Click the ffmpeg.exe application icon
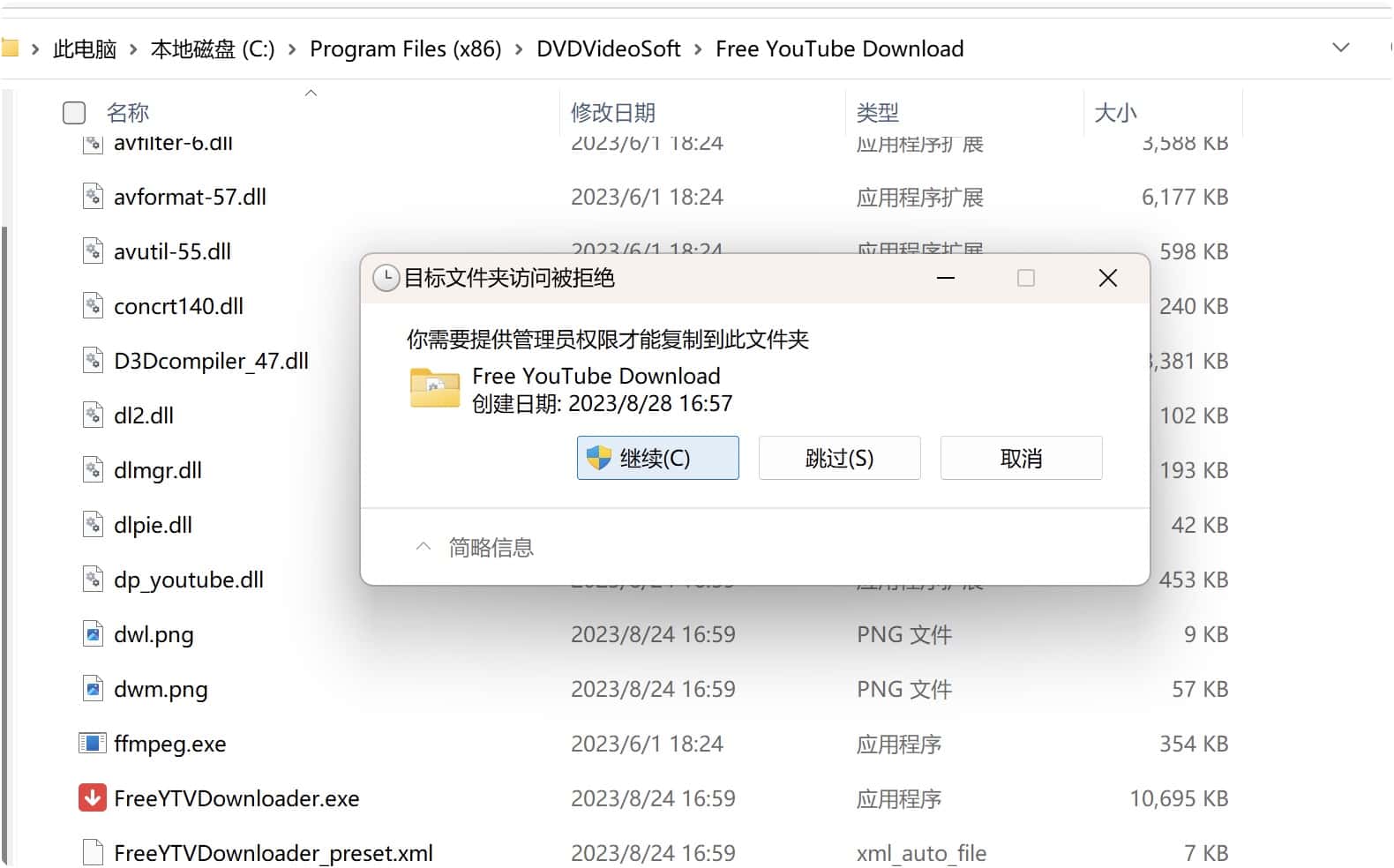The image size is (1394, 868). coord(93,743)
